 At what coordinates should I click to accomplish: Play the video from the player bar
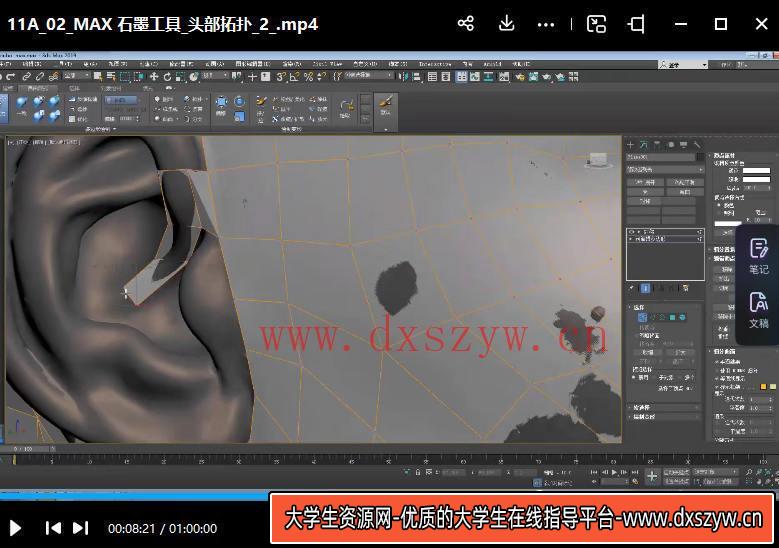pyautogui.click(x=15, y=528)
